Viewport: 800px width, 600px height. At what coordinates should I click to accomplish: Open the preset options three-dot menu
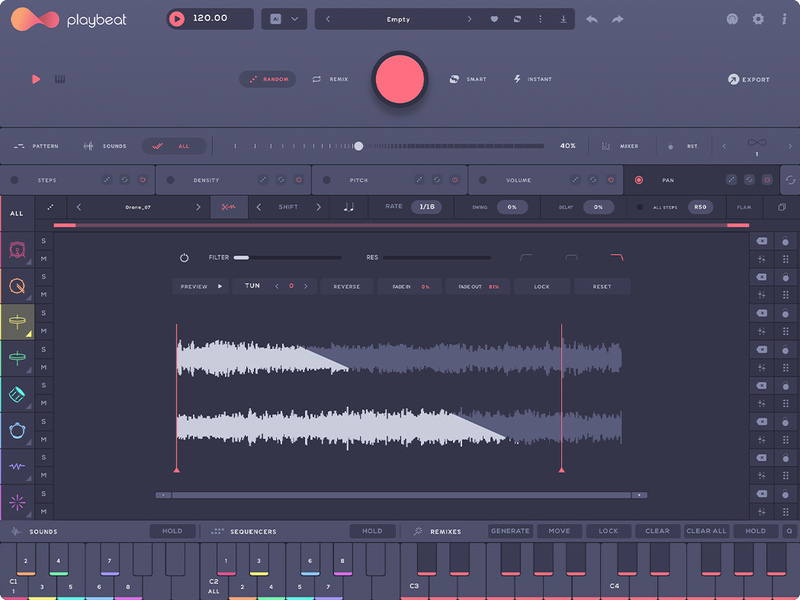[x=540, y=19]
